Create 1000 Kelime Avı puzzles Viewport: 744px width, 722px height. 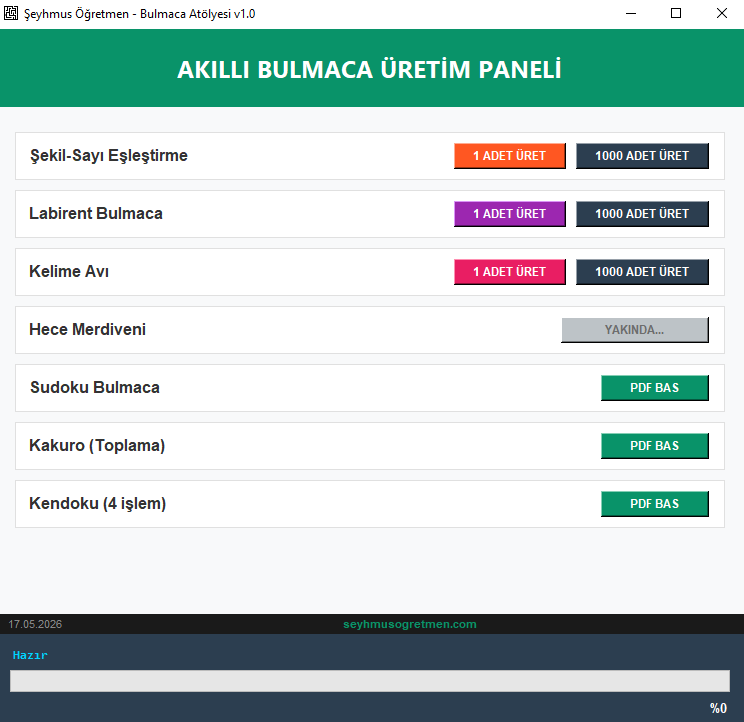click(642, 271)
